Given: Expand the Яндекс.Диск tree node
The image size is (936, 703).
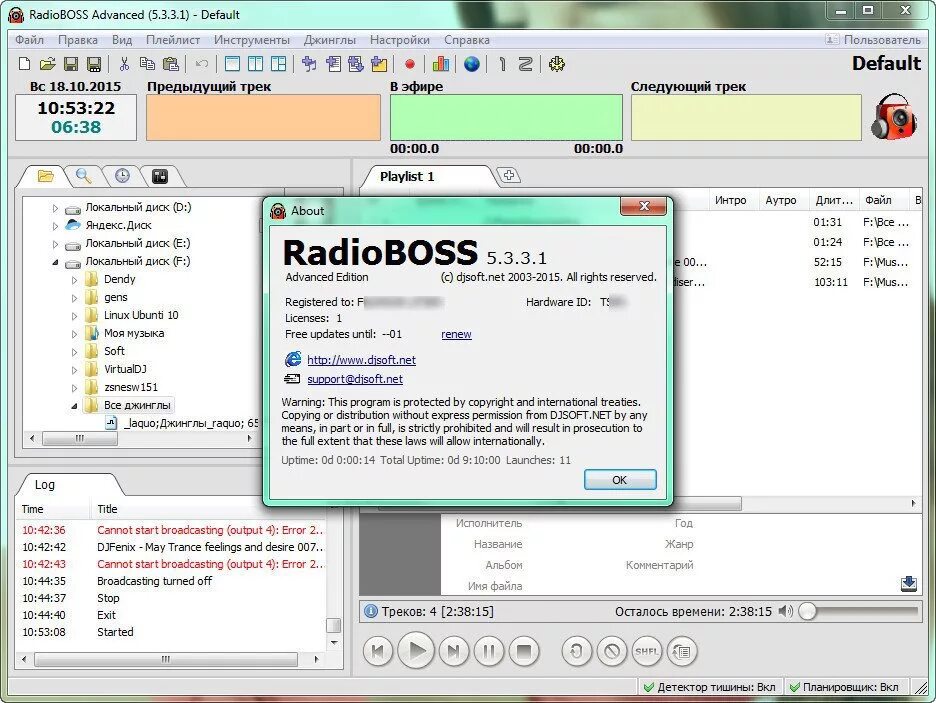Looking at the screenshot, I should [56, 226].
